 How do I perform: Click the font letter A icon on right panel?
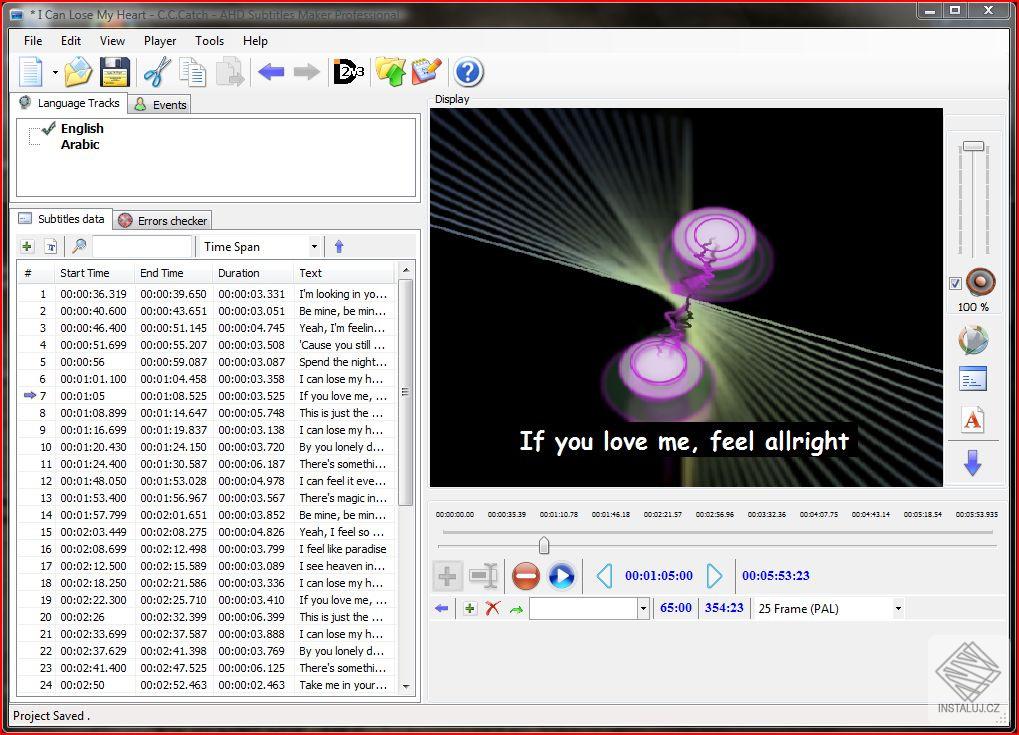[x=973, y=419]
